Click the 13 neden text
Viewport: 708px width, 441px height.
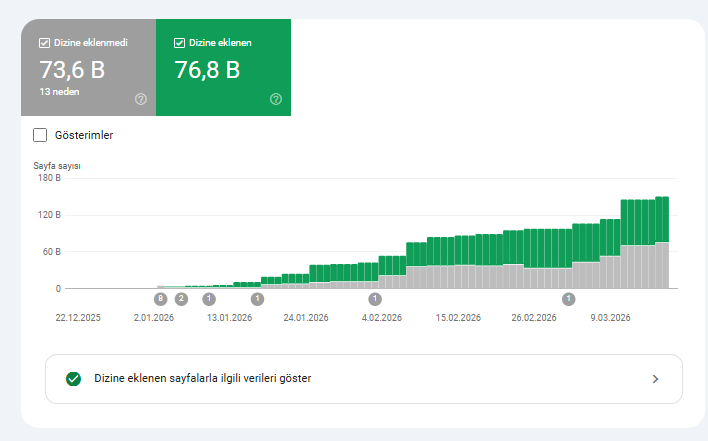tap(59, 92)
